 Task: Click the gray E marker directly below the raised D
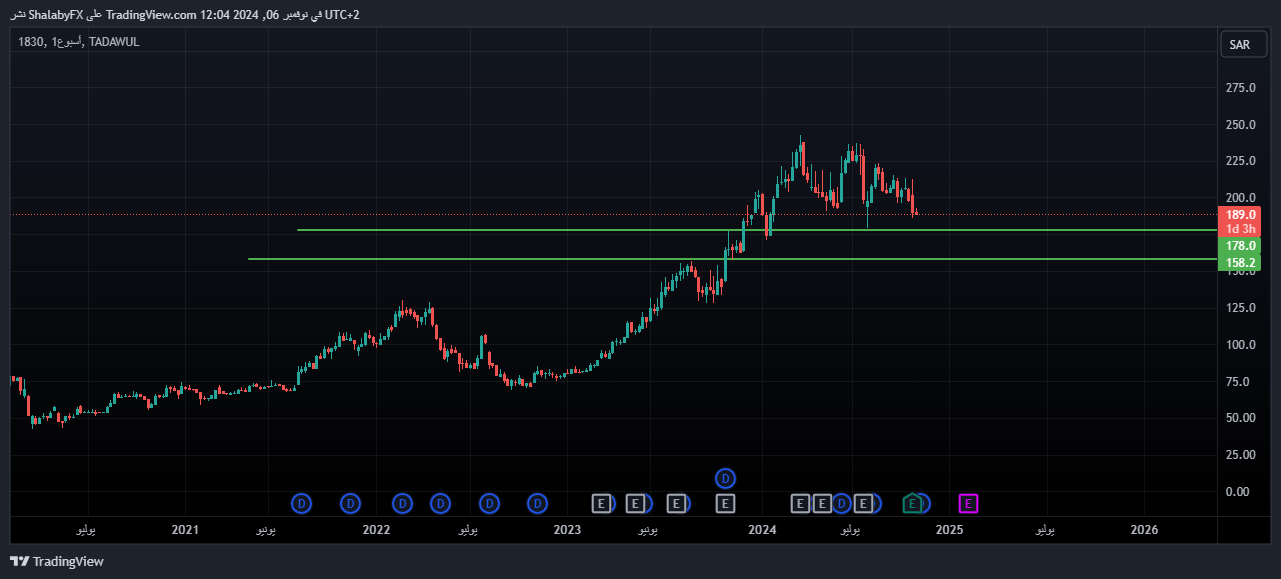(x=726, y=504)
